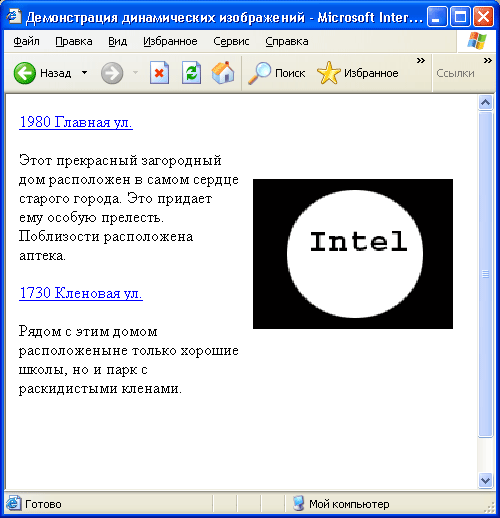Open Forward history dropdown arrow

[135, 72]
